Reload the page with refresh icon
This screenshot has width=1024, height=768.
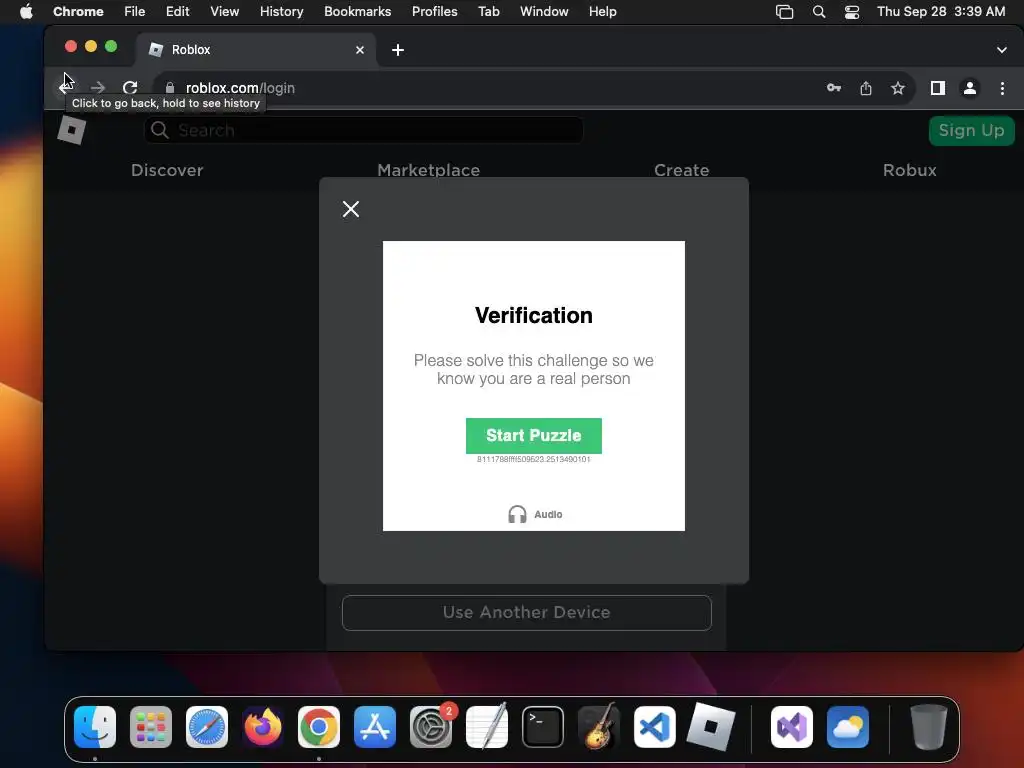click(130, 88)
